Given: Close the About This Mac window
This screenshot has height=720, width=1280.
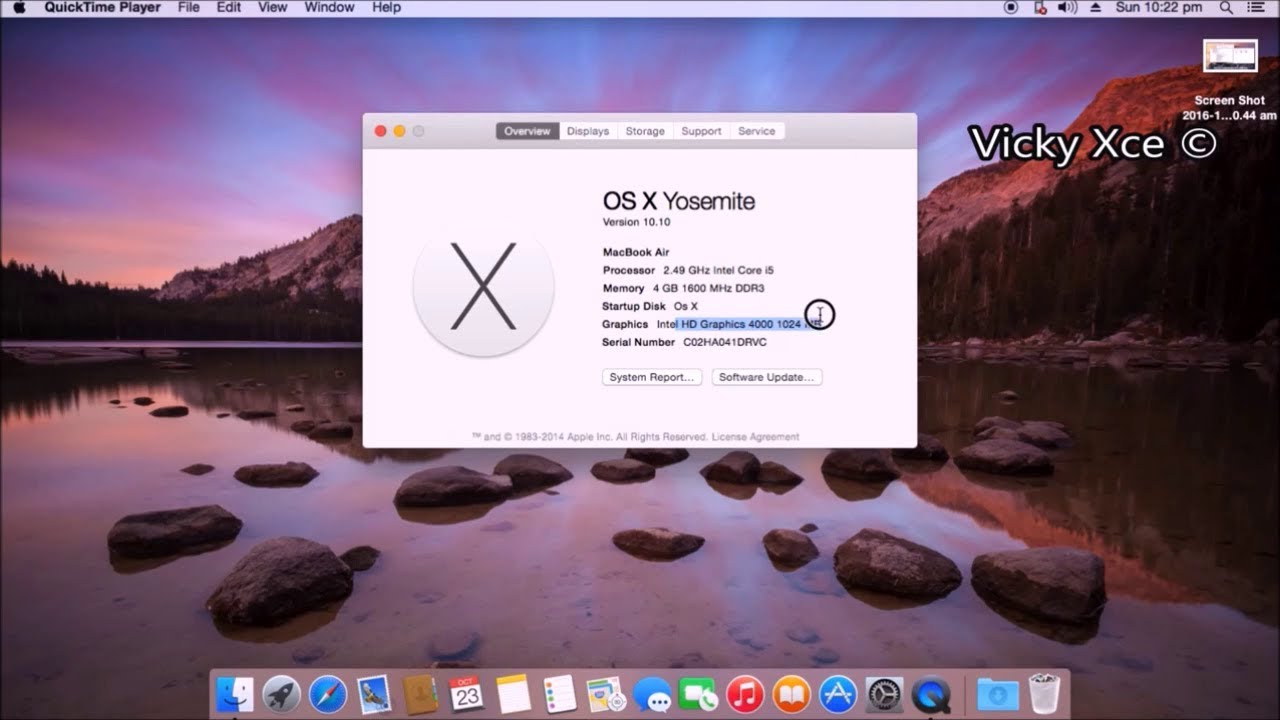Looking at the screenshot, I should [x=380, y=131].
